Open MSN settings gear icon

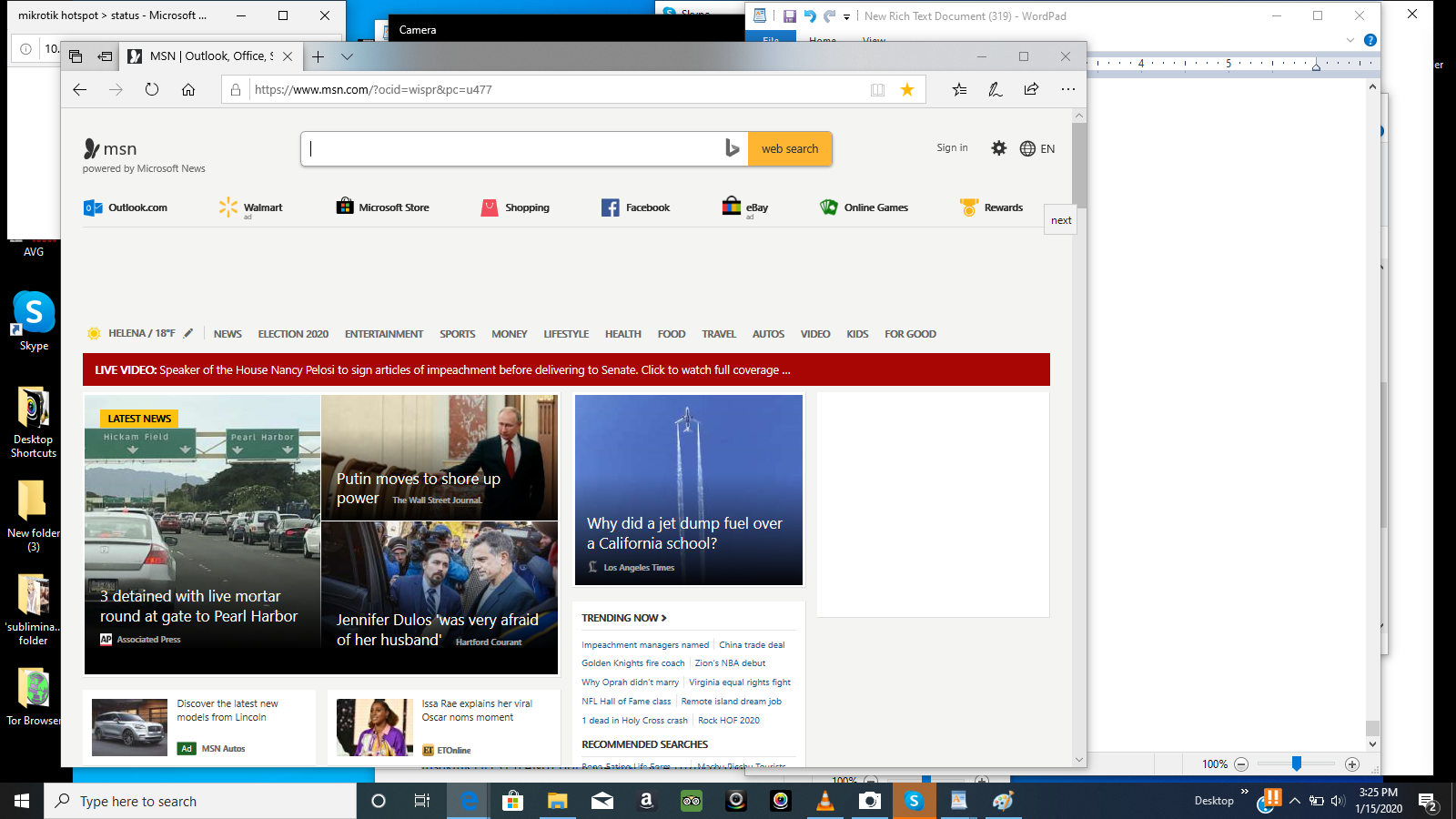[x=999, y=148]
